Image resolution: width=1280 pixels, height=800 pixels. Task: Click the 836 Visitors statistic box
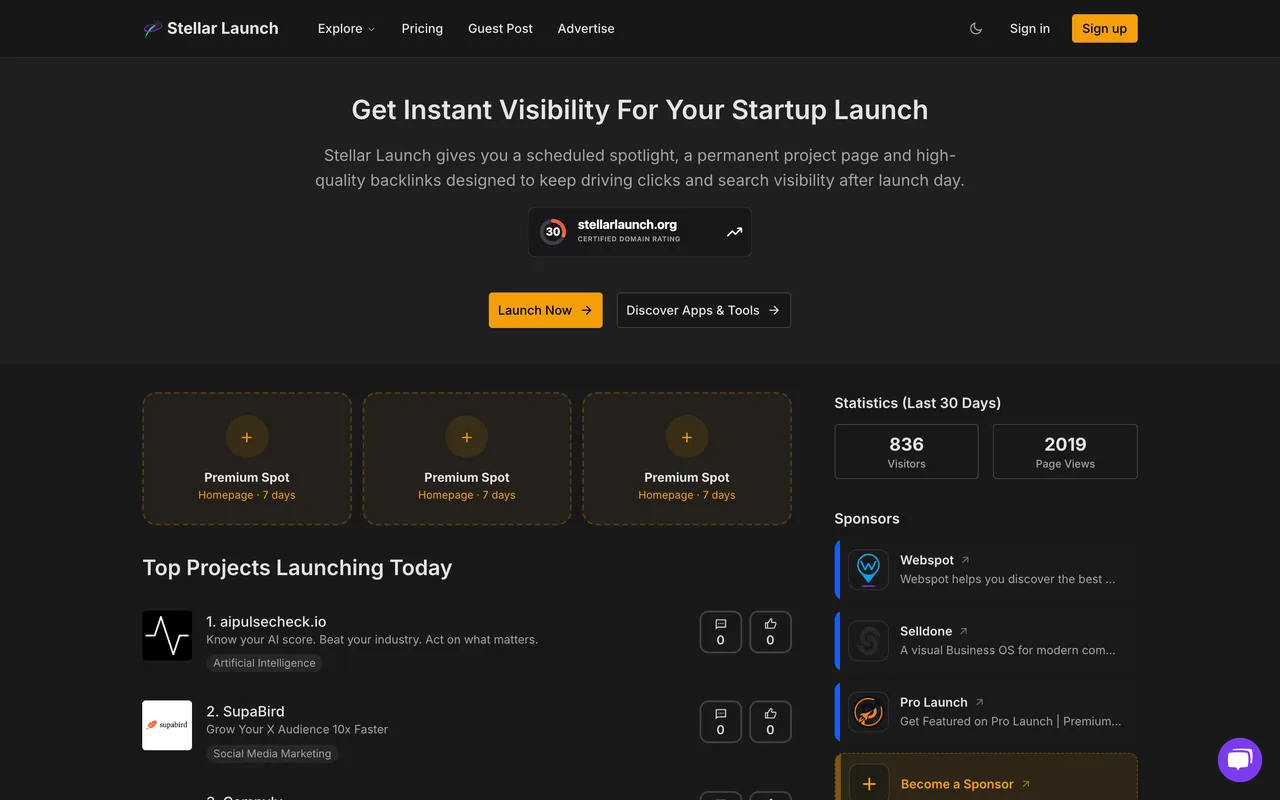pos(907,452)
